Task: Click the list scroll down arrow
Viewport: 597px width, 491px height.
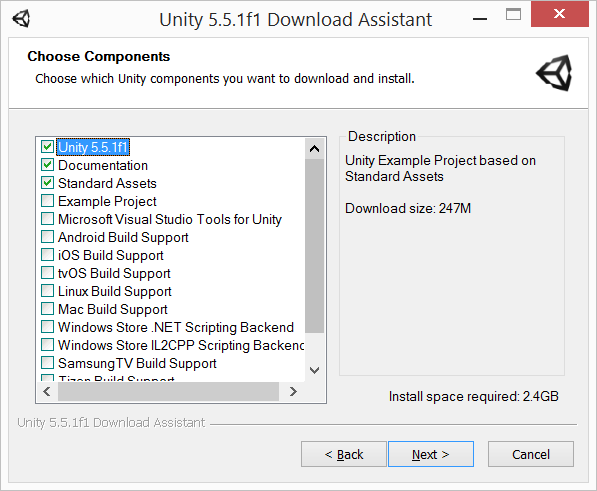Action: pos(314,370)
